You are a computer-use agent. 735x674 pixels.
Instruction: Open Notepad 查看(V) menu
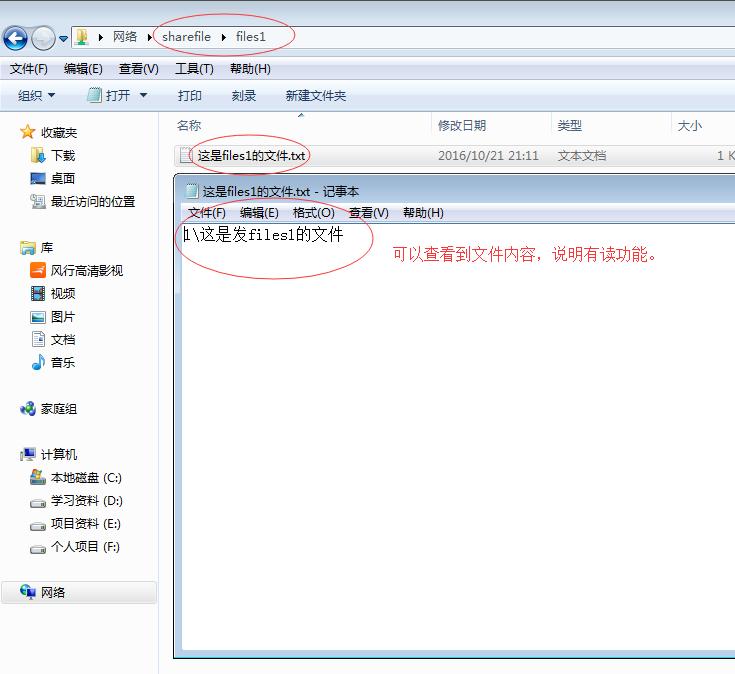point(369,213)
